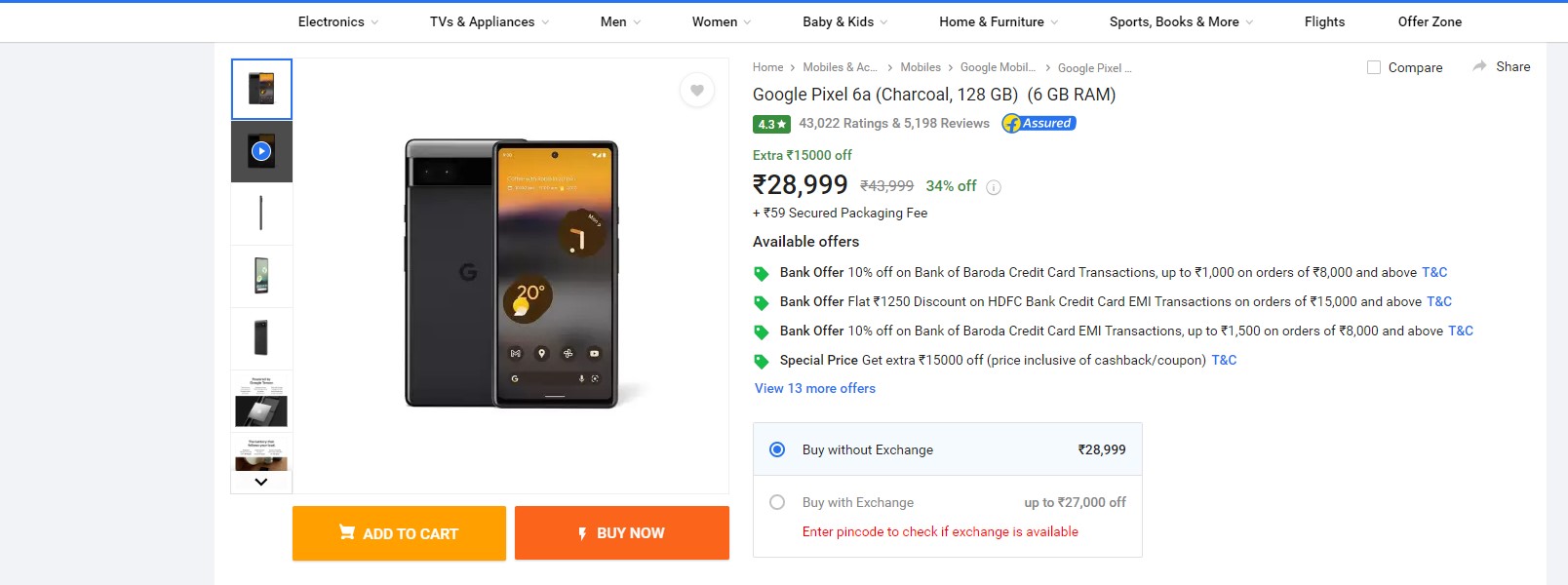Select the first phone image thumbnail
The height and width of the screenshot is (585, 1568).
[x=261, y=89]
